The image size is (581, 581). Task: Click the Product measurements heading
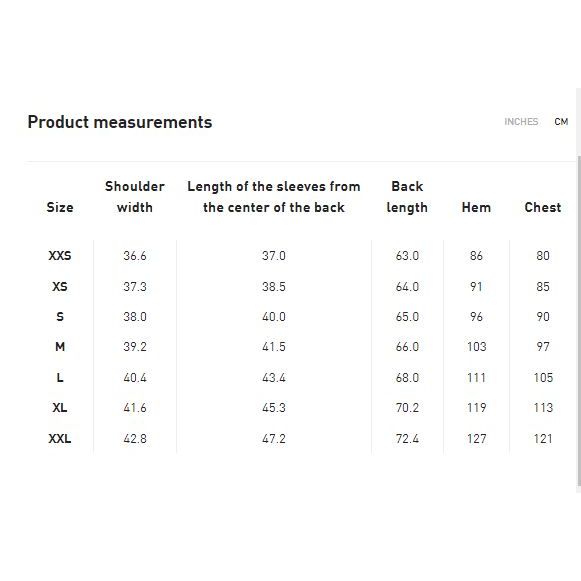120,122
